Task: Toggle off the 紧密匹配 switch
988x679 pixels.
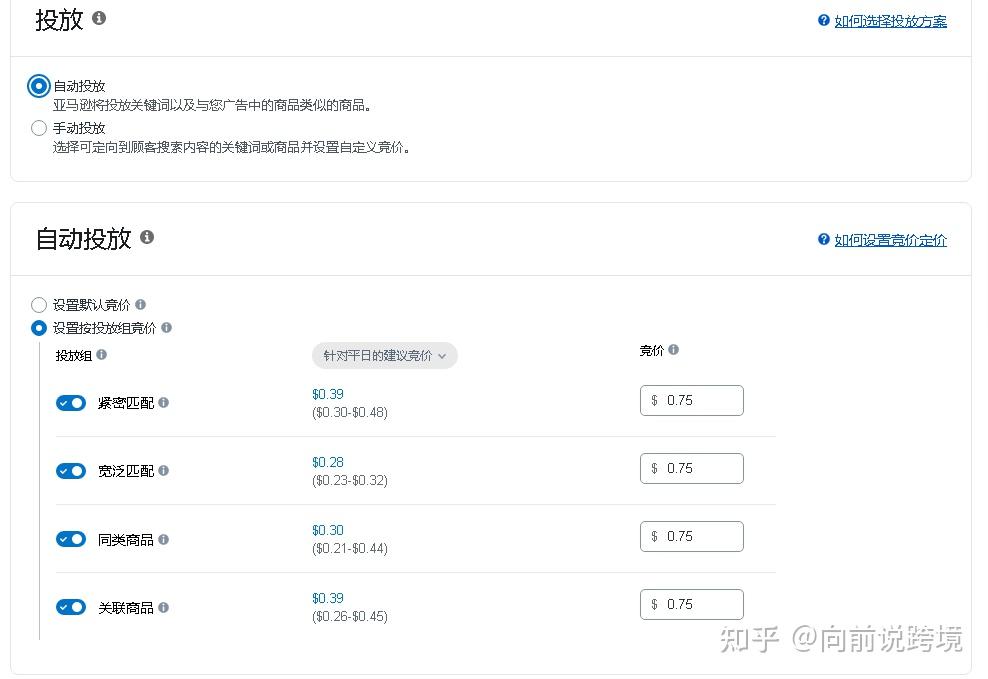Action: pos(71,403)
